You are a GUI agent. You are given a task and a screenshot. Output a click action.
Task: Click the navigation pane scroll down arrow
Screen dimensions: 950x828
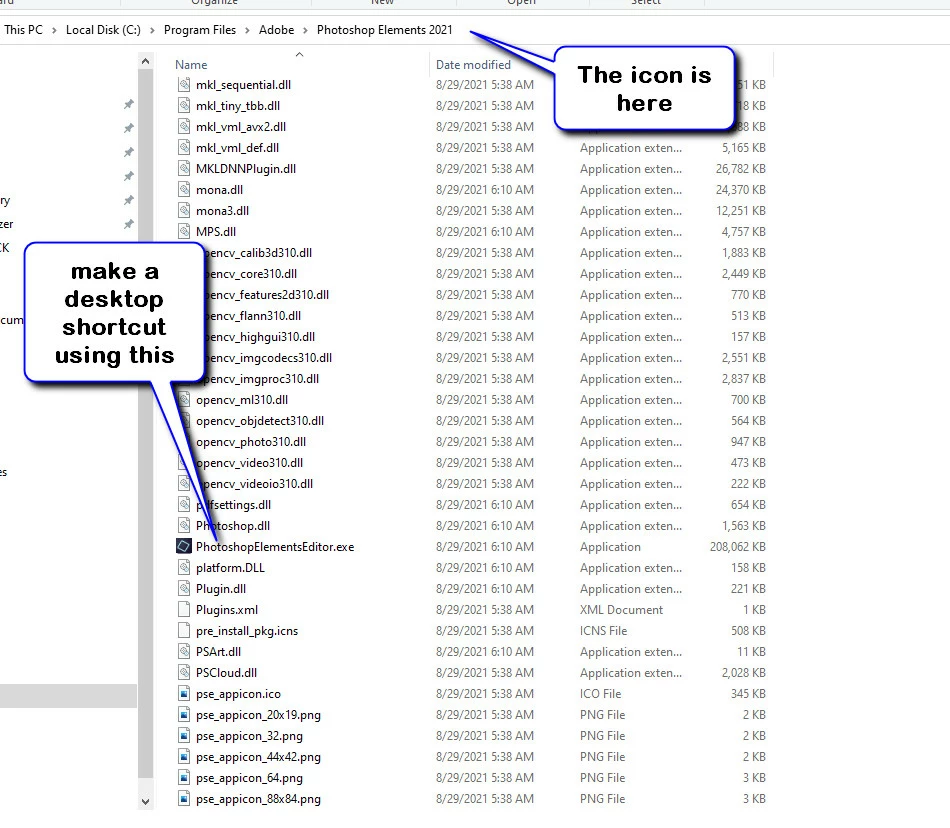click(145, 801)
